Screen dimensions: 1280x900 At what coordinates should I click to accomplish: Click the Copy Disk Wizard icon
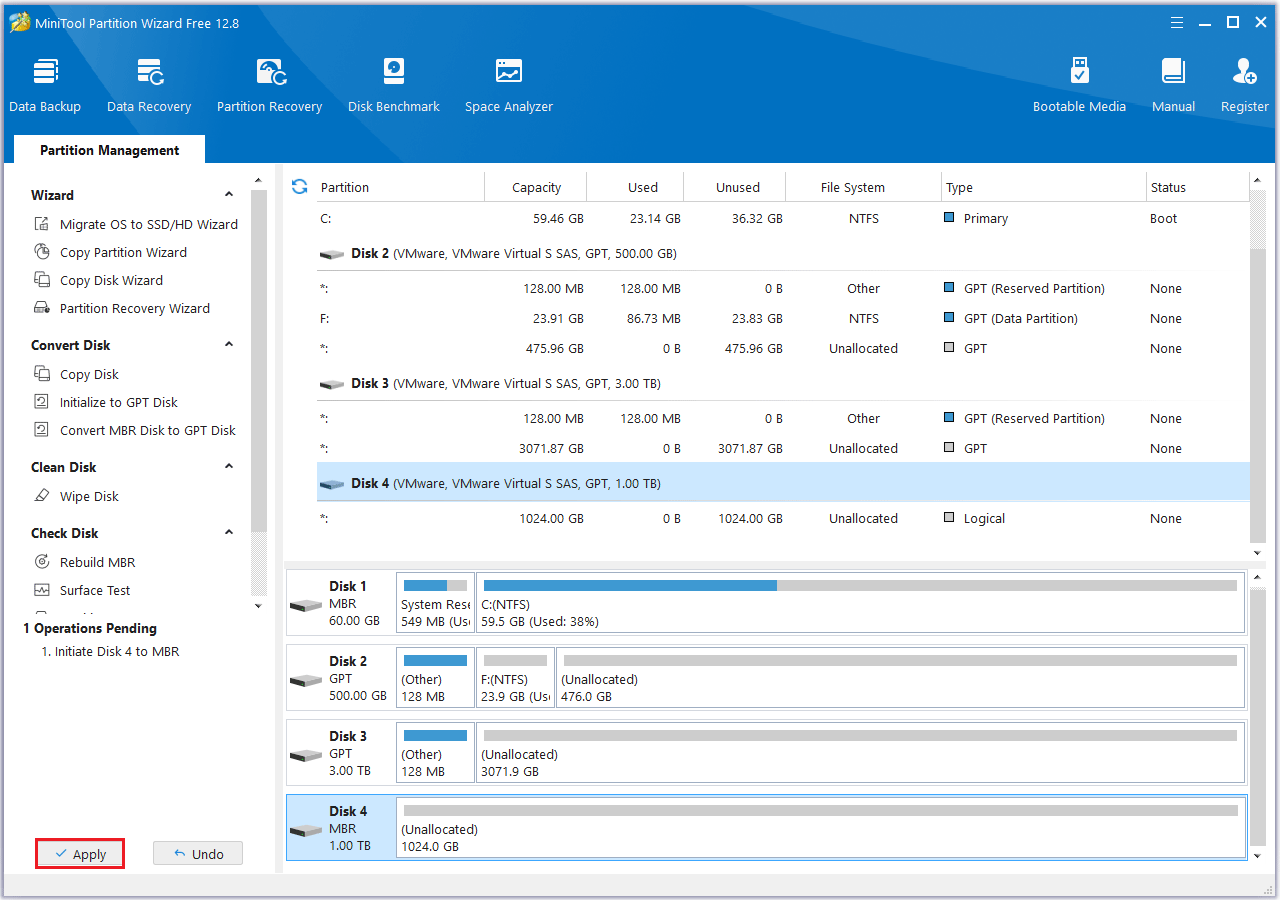click(42, 280)
